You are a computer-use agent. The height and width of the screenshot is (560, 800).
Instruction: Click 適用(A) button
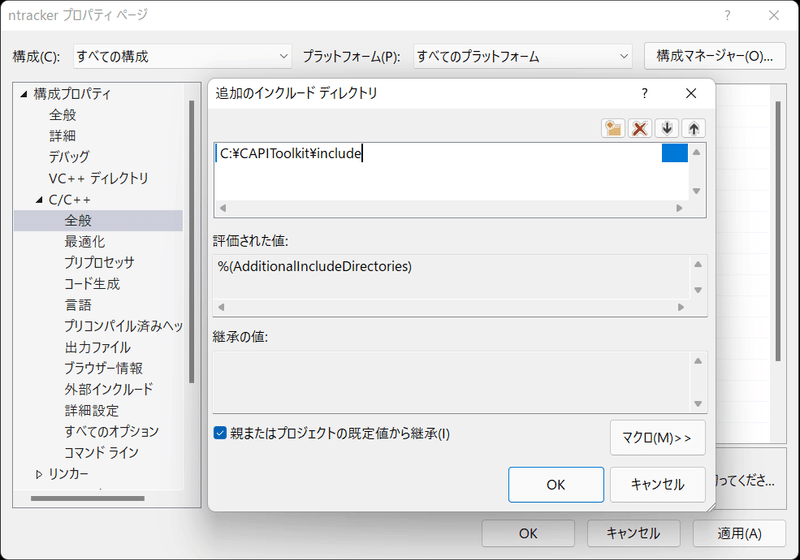tap(739, 533)
